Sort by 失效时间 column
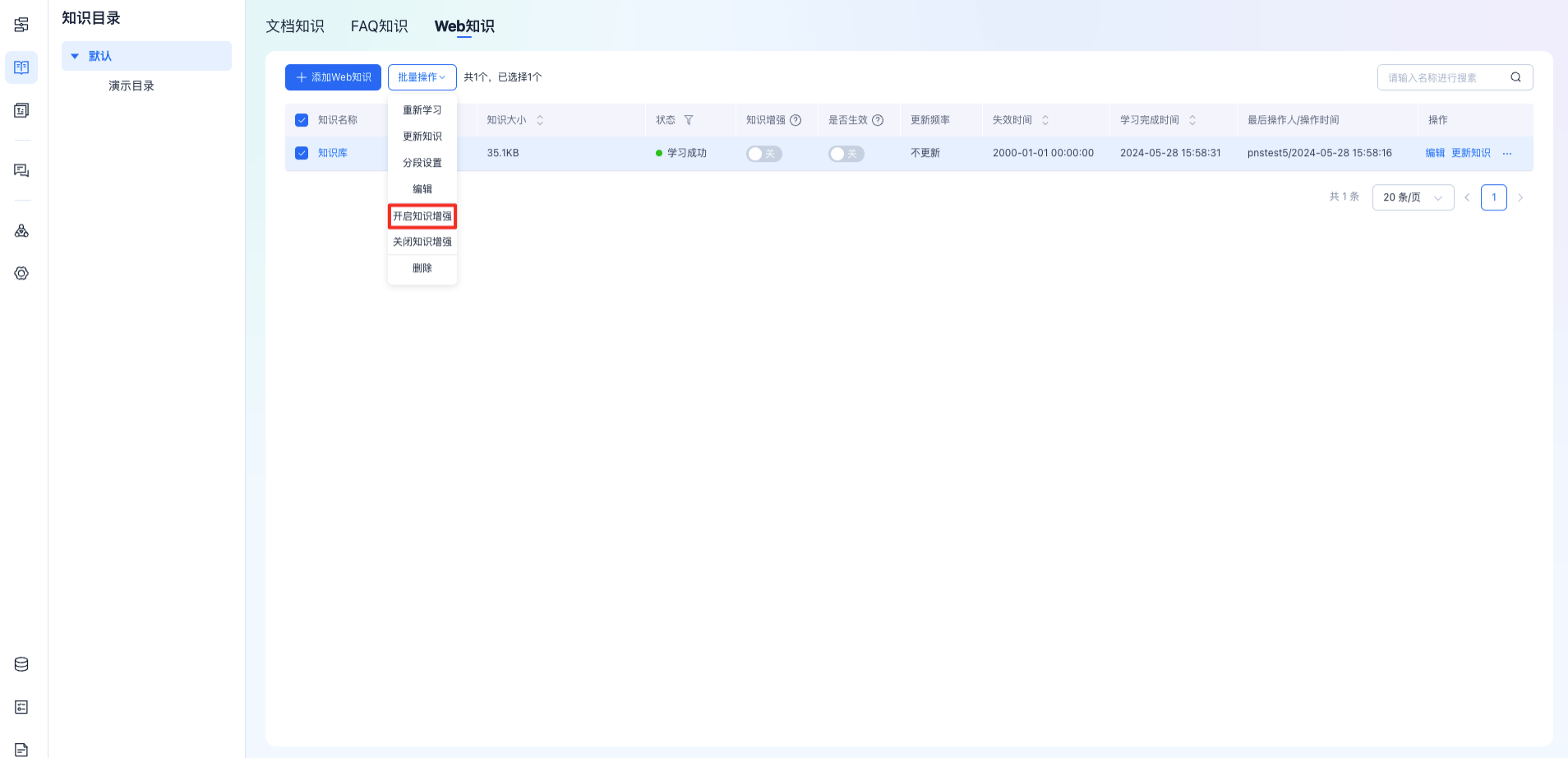1568x758 pixels. 1045,120
